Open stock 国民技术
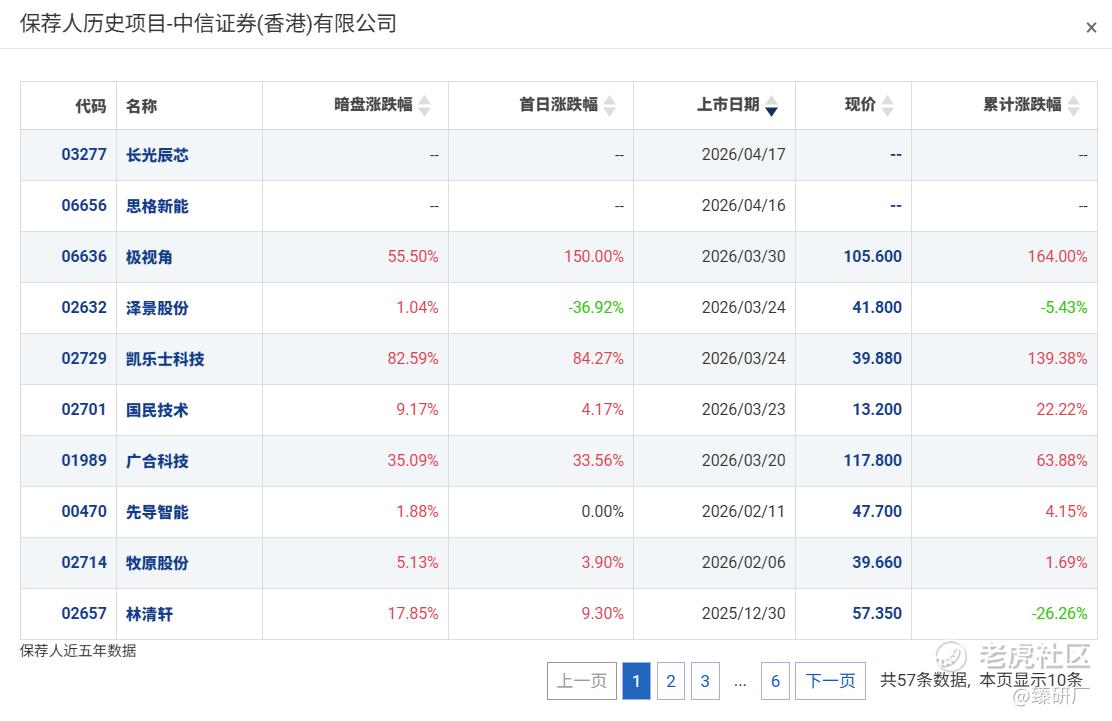 (x=157, y=410)
